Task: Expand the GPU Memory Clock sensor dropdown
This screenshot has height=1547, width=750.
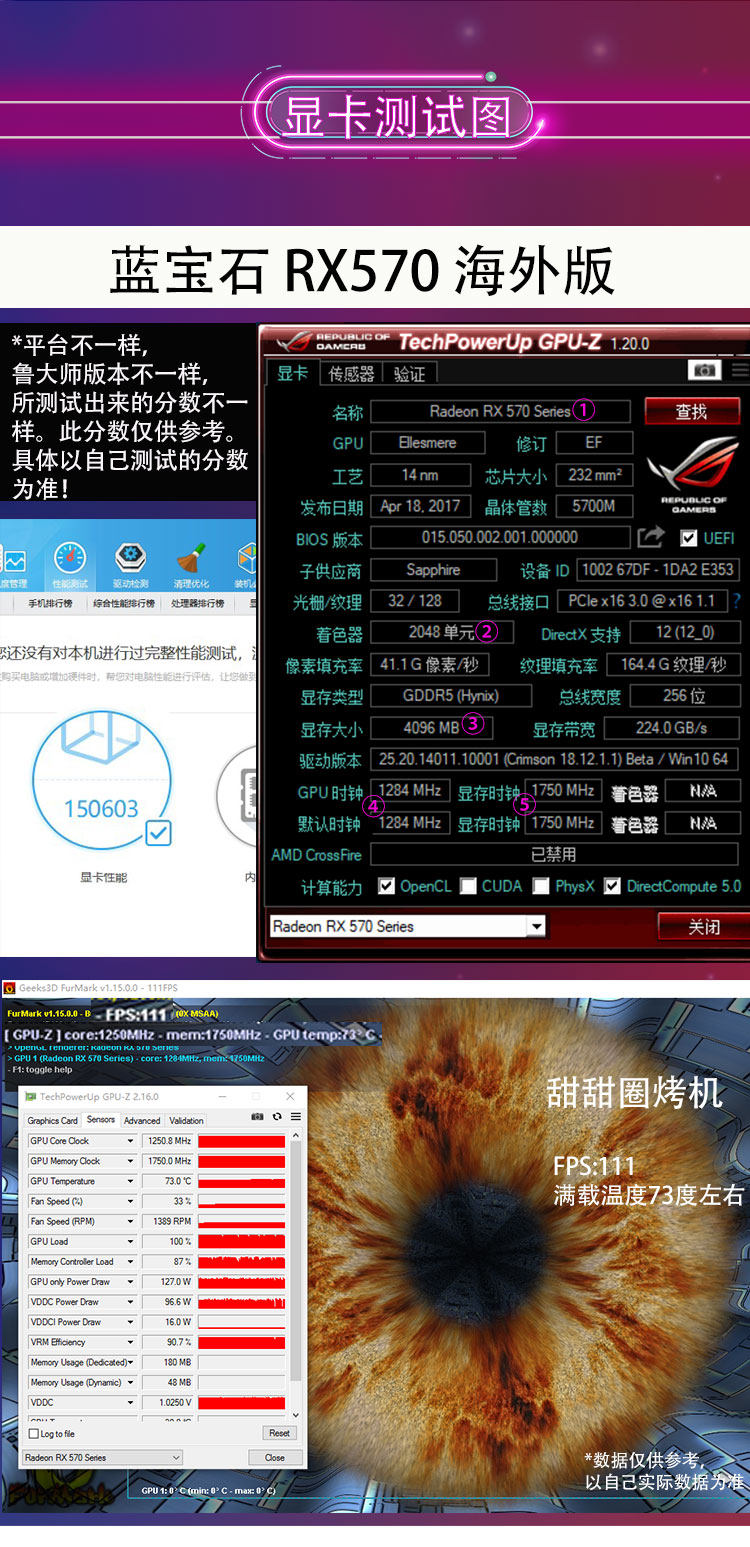Action: point(130,1161)
